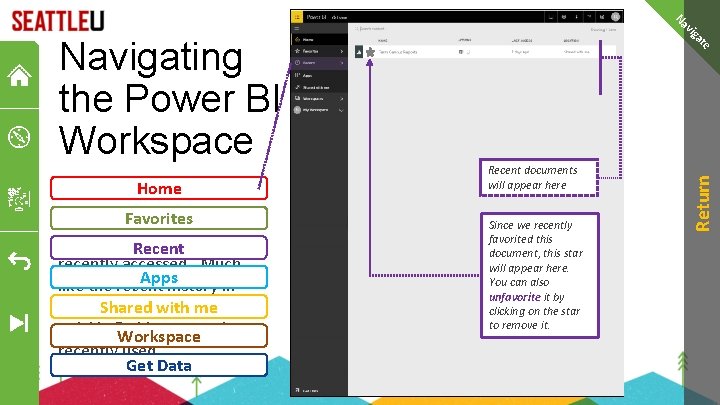Click the data chart icon in green sidebar

pos(19,199)
